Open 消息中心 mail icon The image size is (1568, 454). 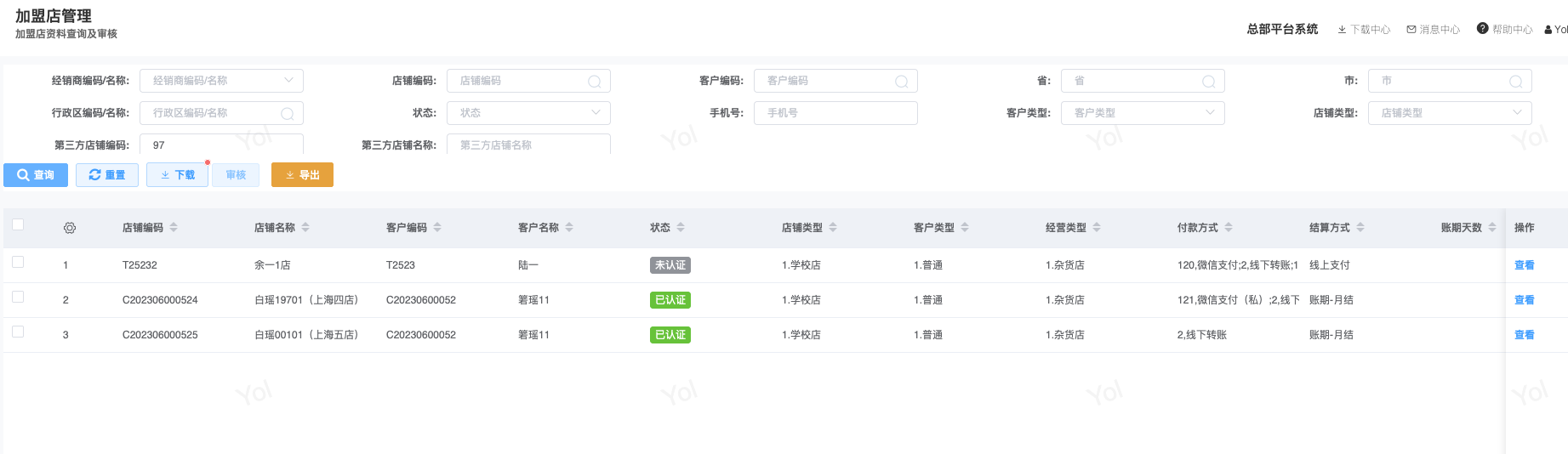pyautogui.click(x=1411, y=30)
